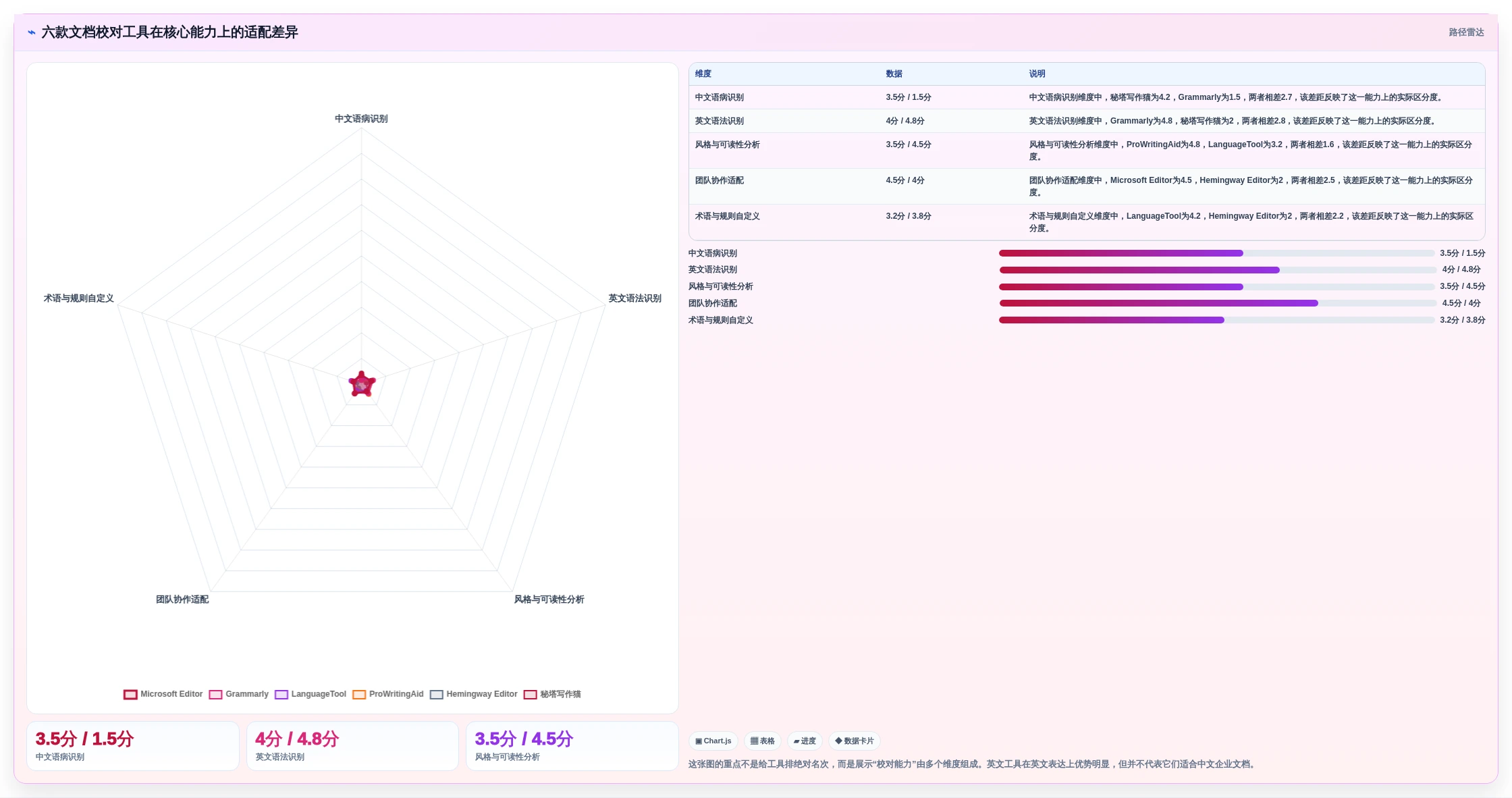Toggle the Microsoft Editor legend swatch

[130, 695]
